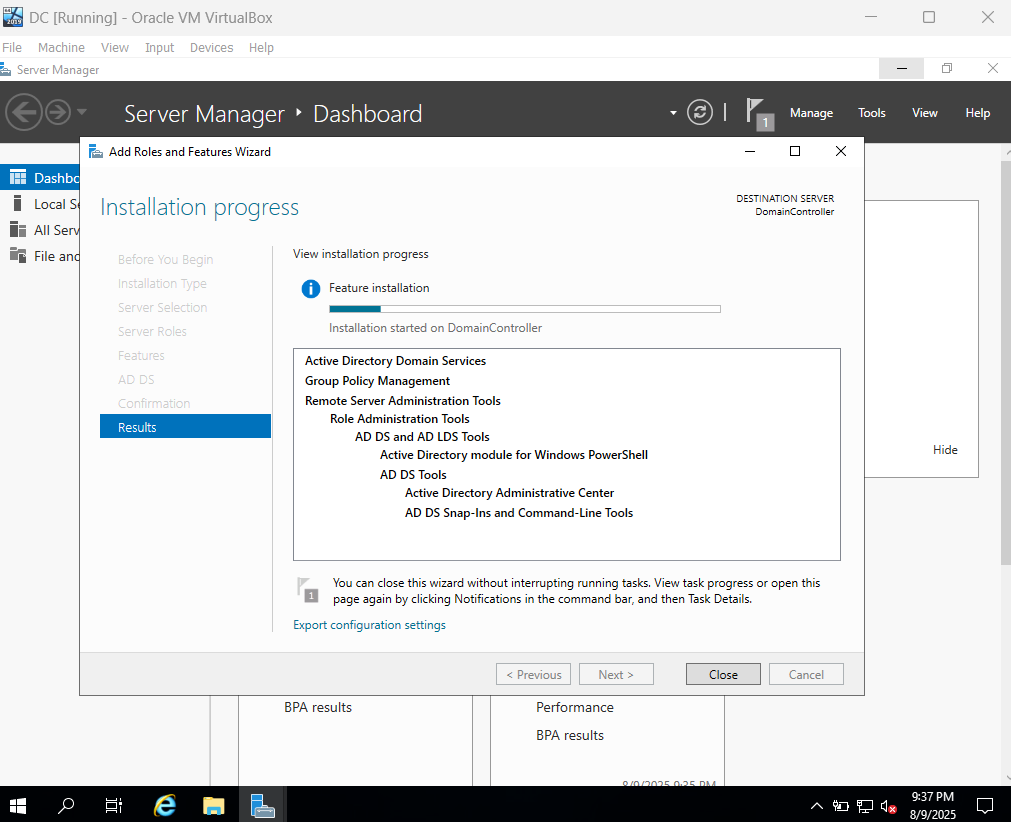Open the navigation history dropdown arrow
This screenshot has height=822, width=1011.
point(82,112)
